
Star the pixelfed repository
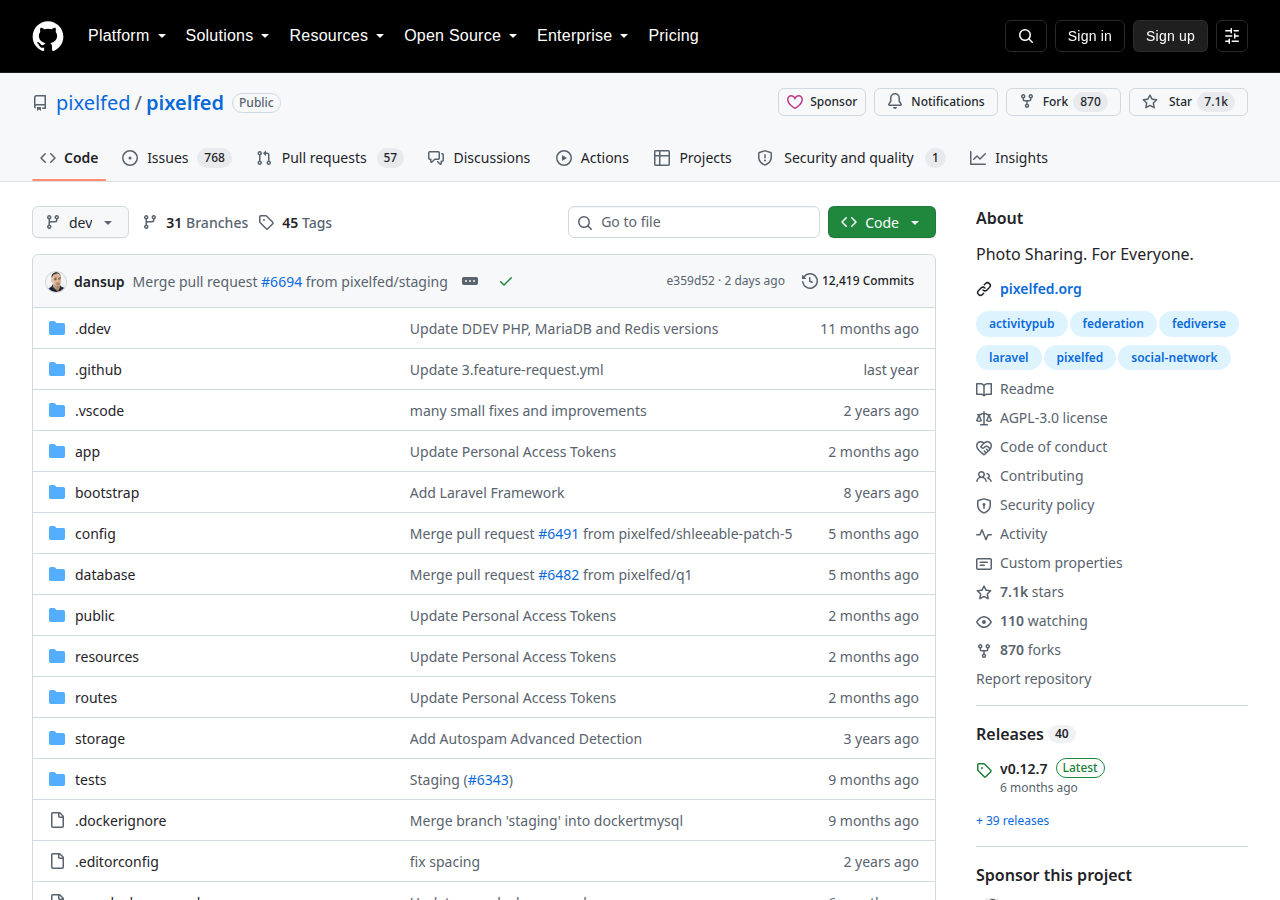click(1188, 102)
